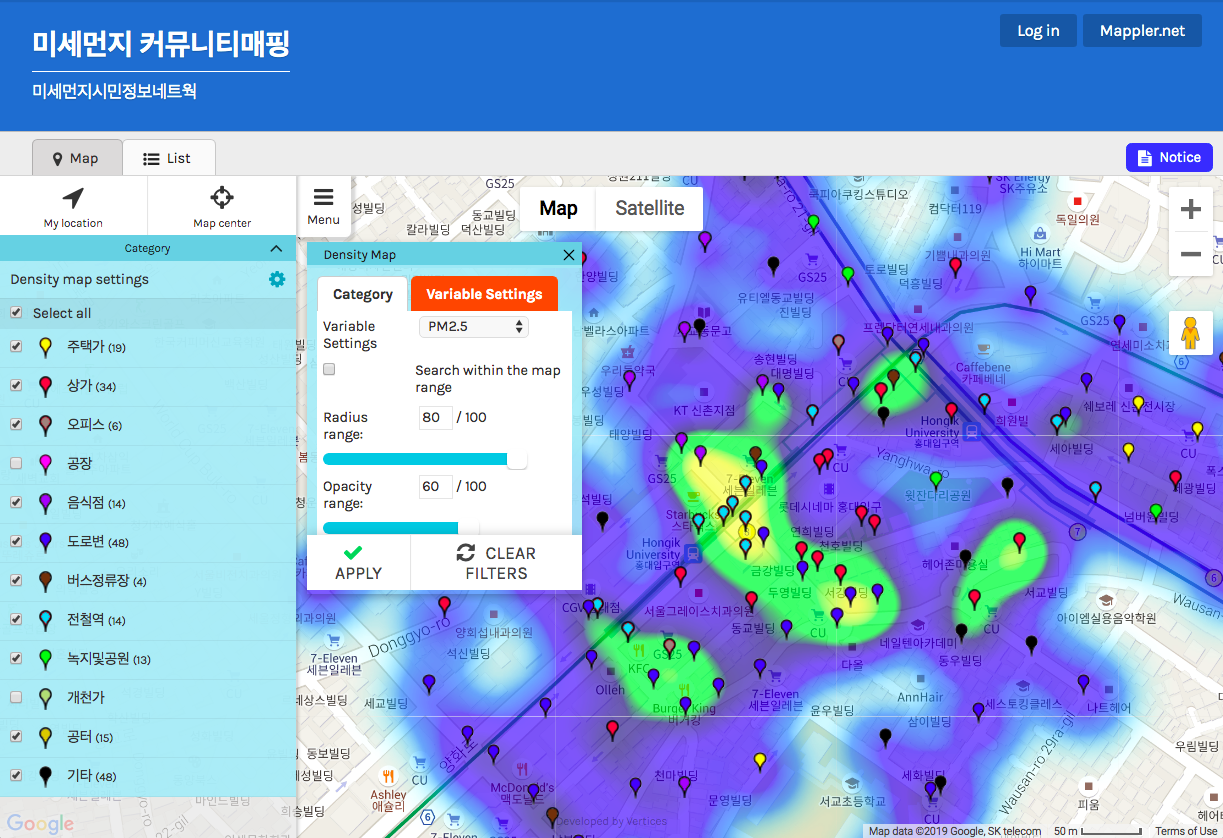Image resolution: width=1223 pixels, height=838 pixels.
Task: Uncheck the 공터 category checkbox
Action: pos(16,736)
